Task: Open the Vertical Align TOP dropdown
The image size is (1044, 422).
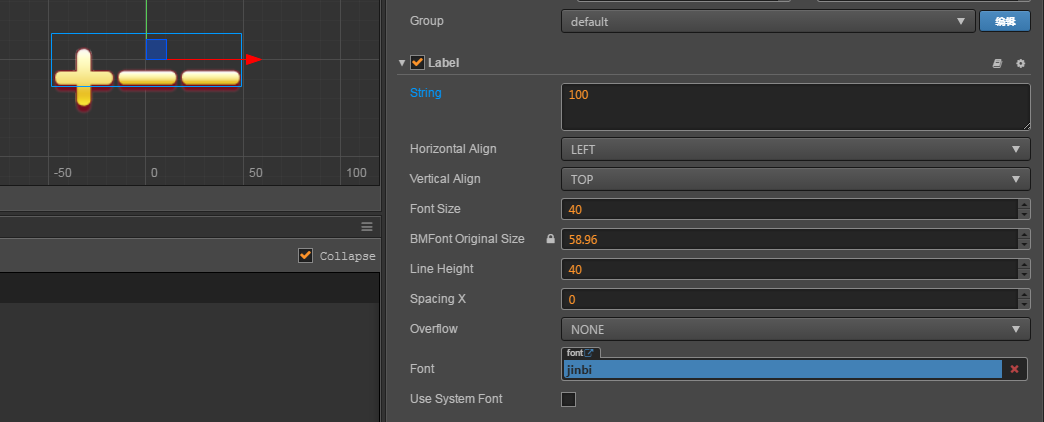Action: coord(795,179)
